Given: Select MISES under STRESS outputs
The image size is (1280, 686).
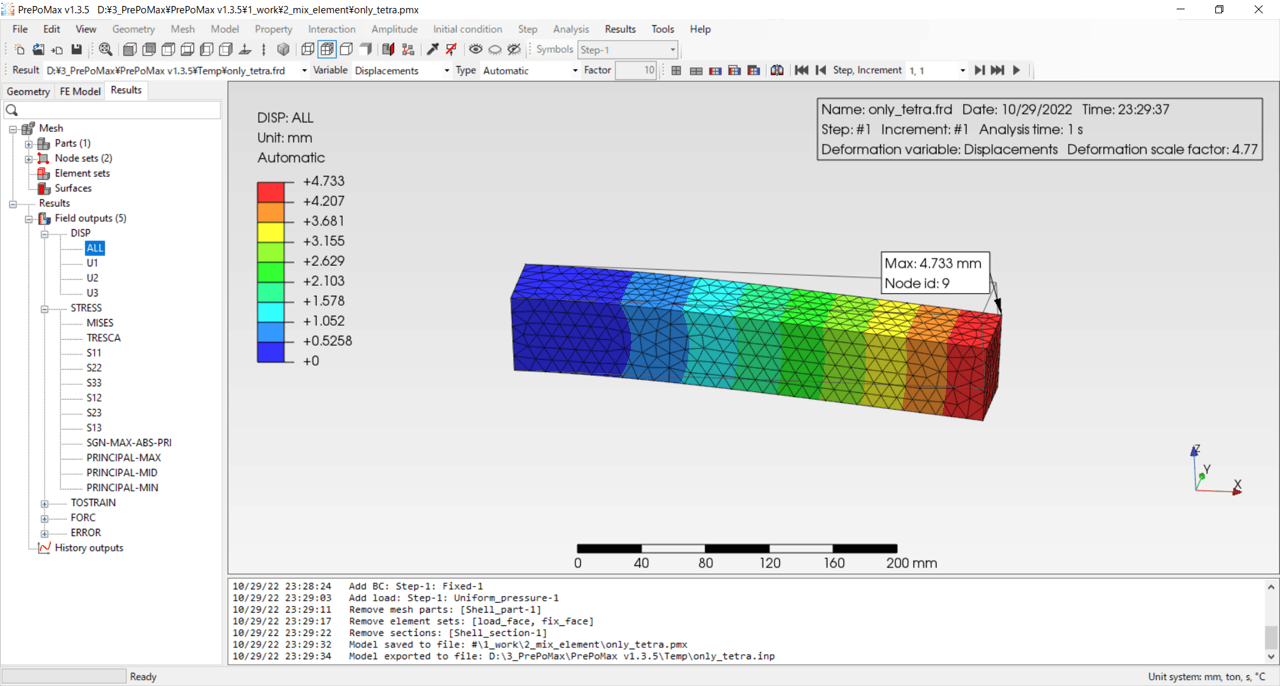Looking at the screenshot, I should (100, 323).
